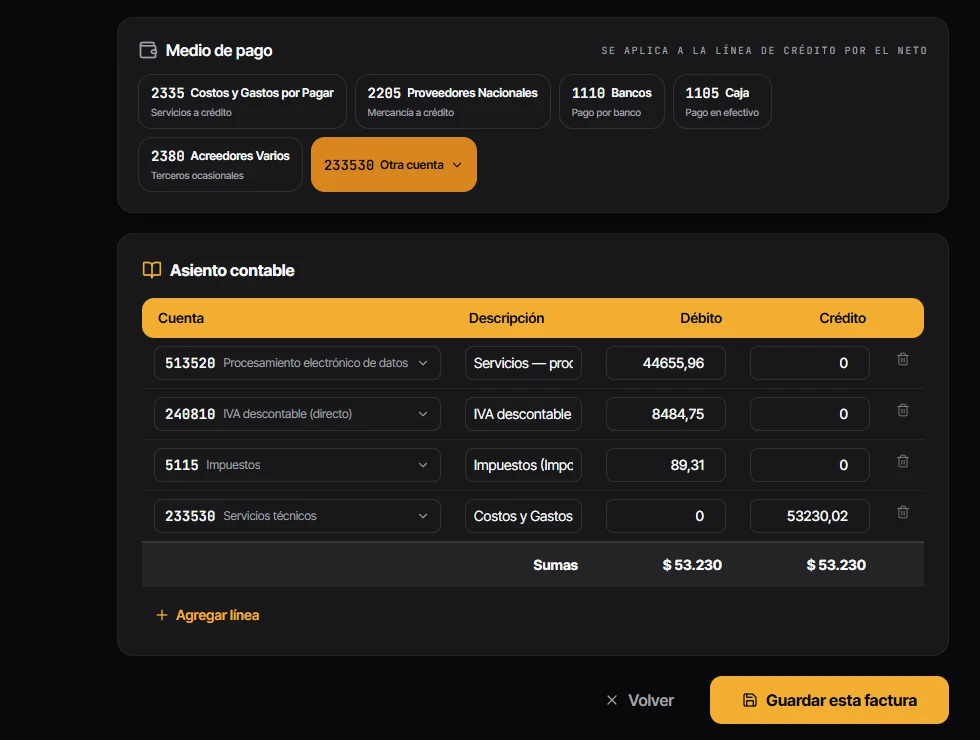Image resolution: width=980 pixels, height=740 pixels.
Task: Click the debit field of Servicios técnicos row
Action: [666, 516]
